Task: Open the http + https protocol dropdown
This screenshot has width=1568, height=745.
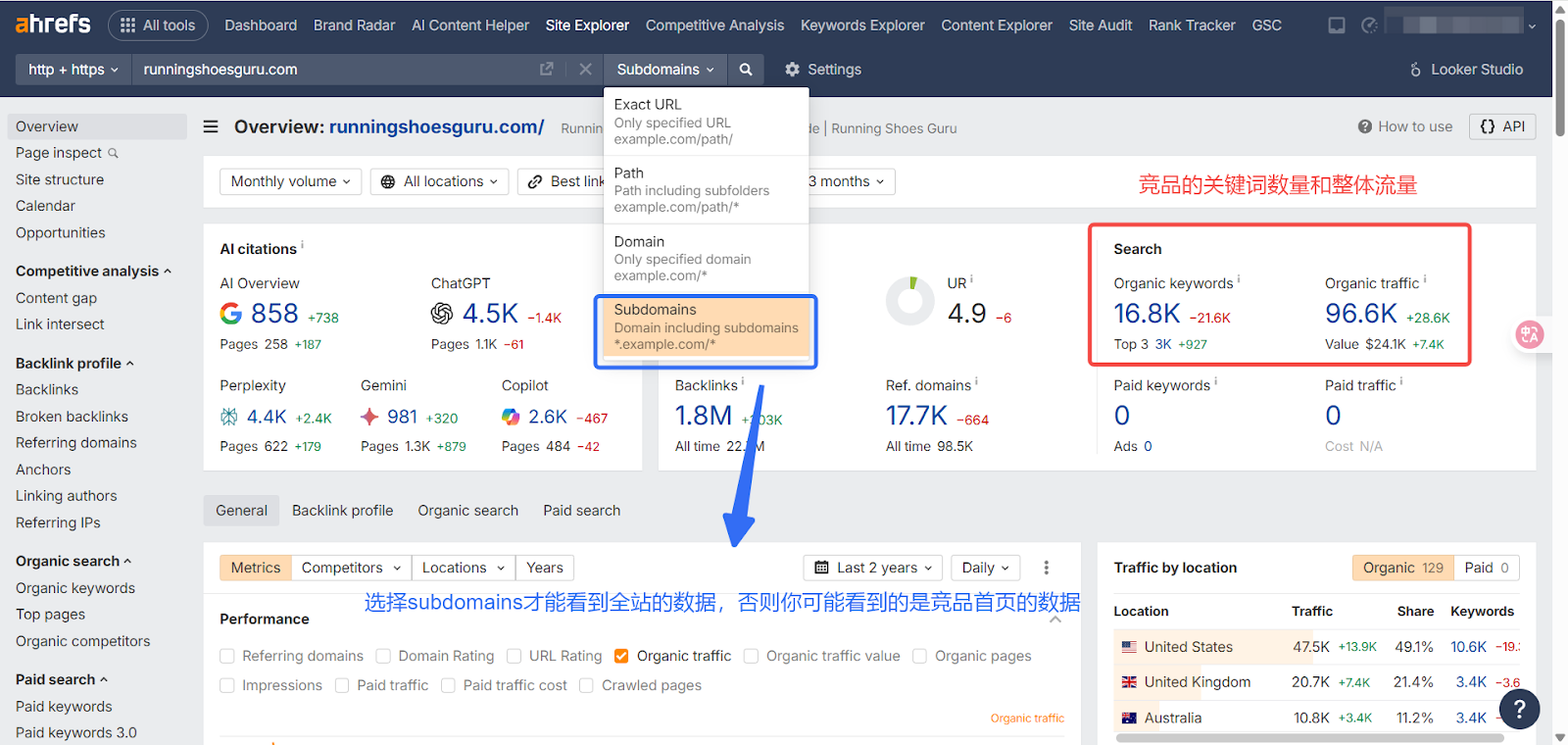Action: 73,70
